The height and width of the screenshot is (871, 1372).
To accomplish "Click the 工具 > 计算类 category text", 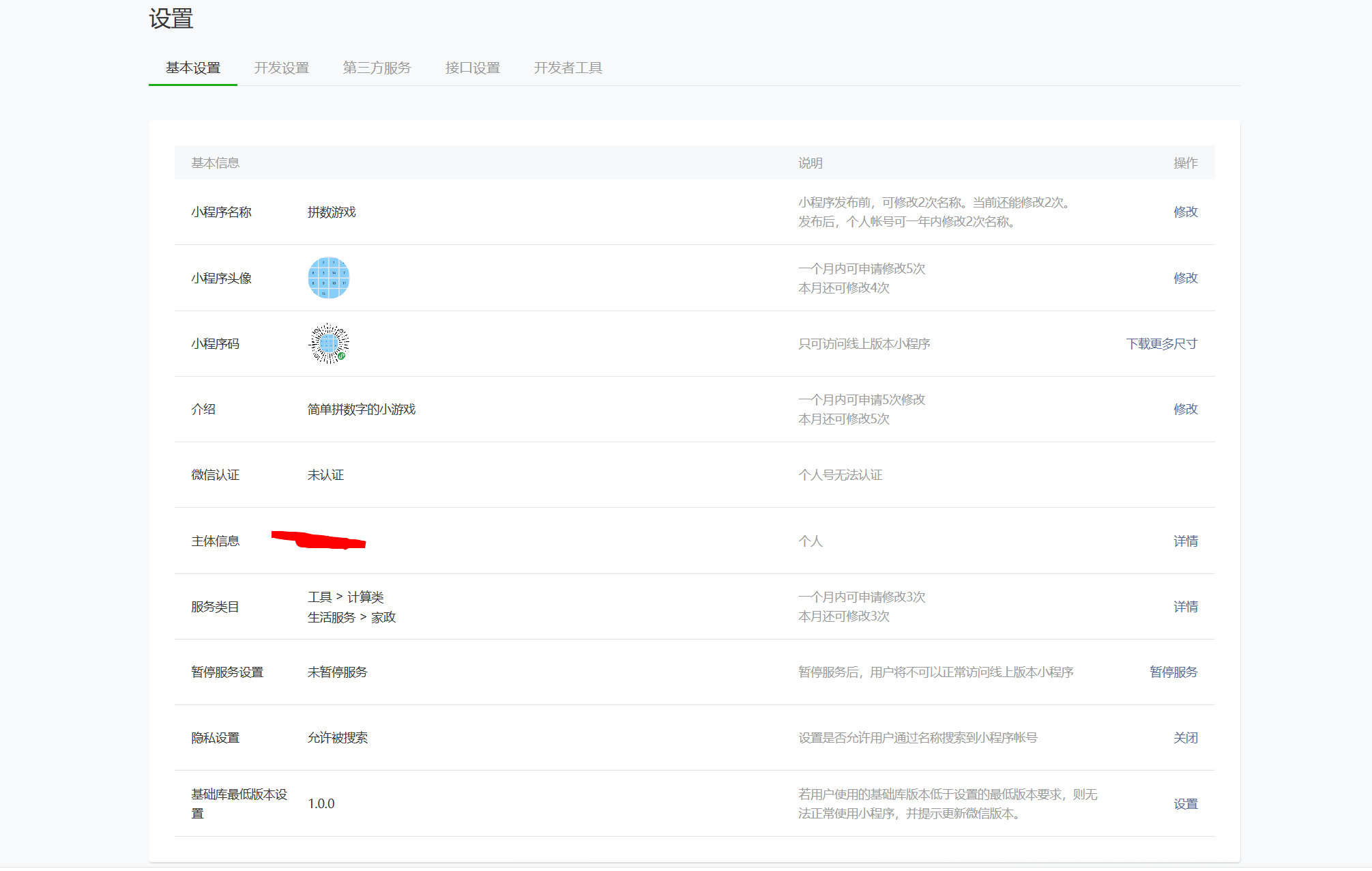I will coord(345,597).
